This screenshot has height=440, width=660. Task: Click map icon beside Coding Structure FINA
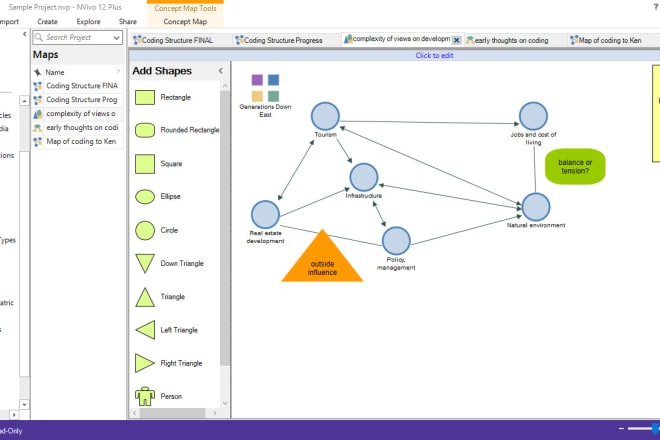tap(38, 86)
